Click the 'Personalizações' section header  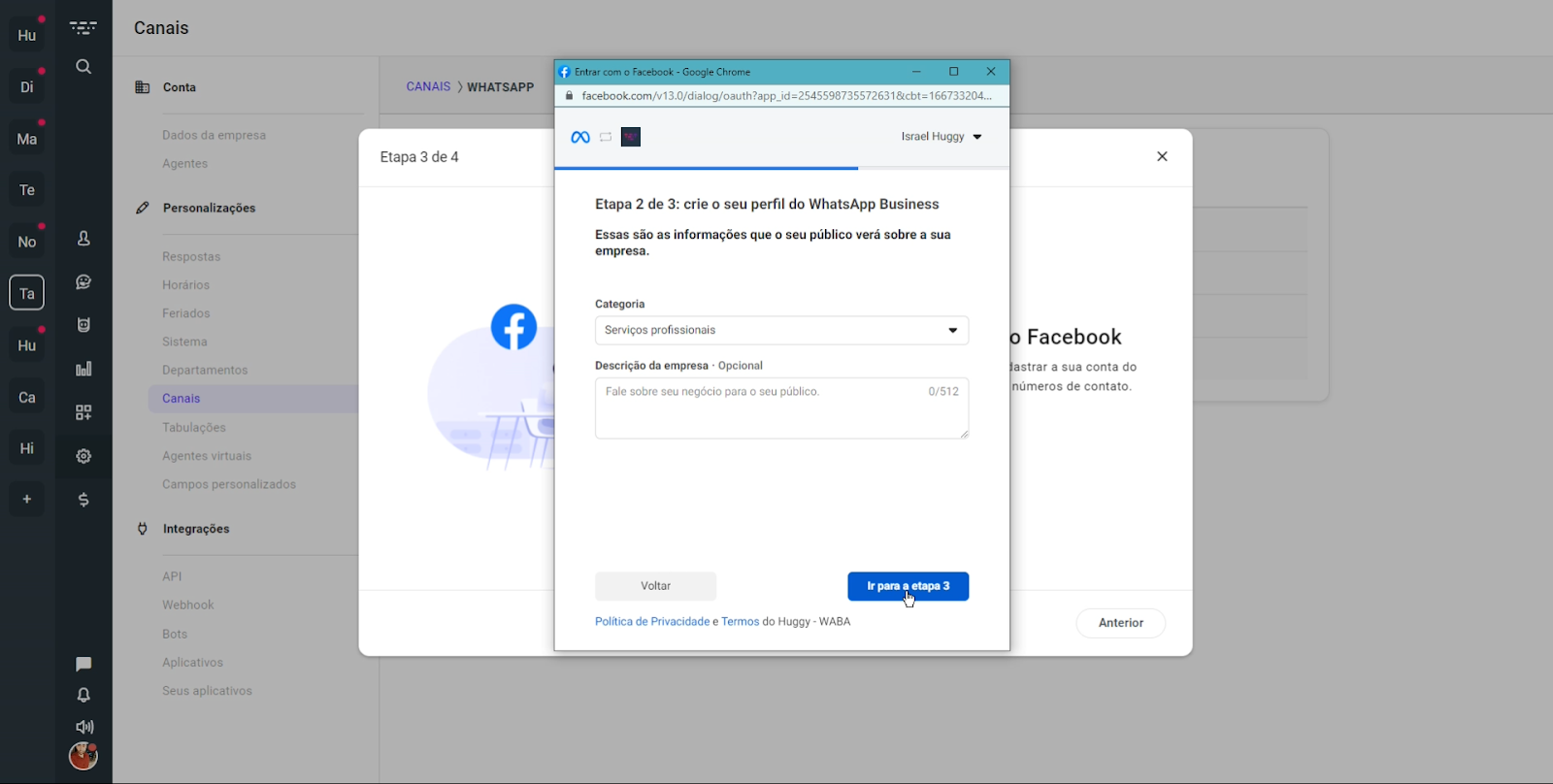pos(209,208)
